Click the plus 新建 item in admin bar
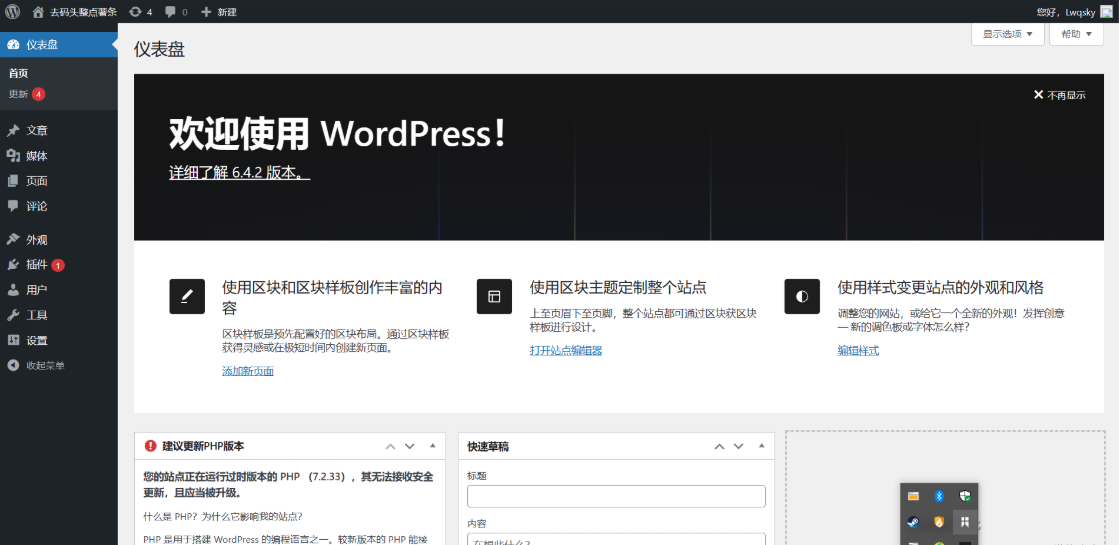 click(x=218, y=11)
